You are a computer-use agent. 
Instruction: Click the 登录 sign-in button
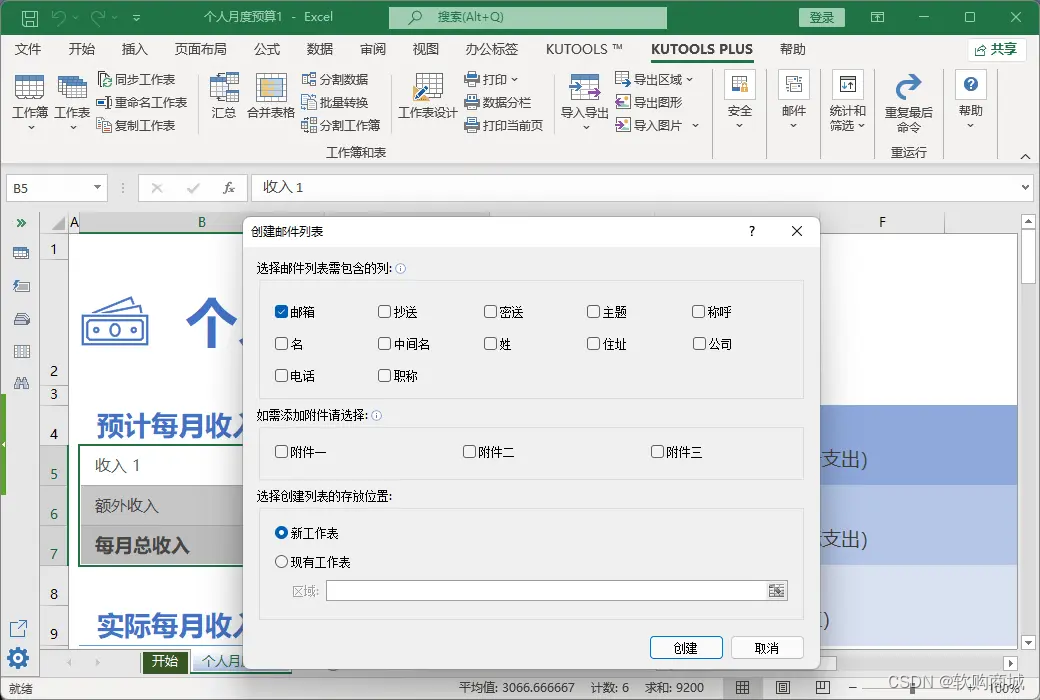822,18
